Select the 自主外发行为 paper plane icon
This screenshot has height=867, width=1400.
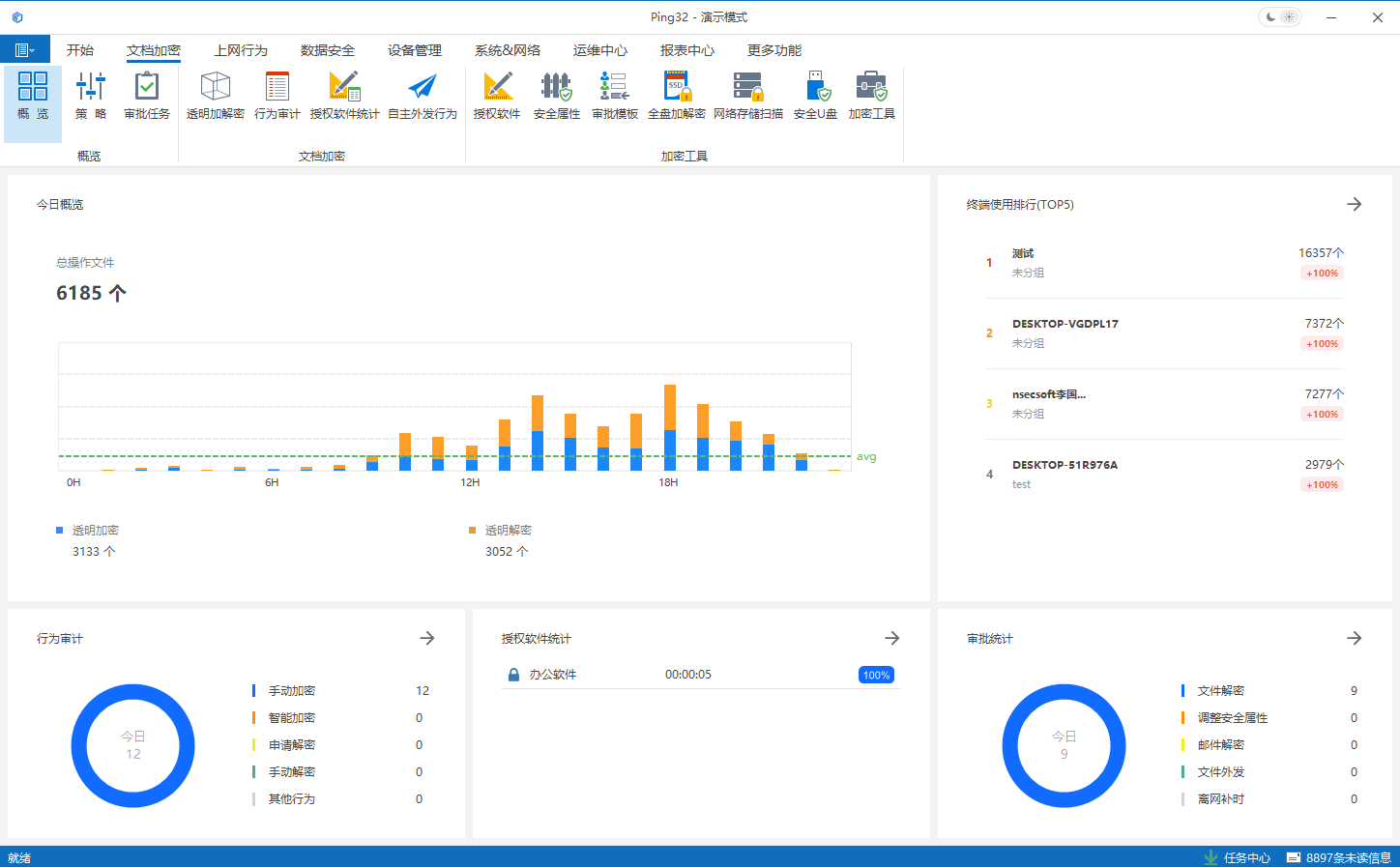pyautogui.click(x=422, y=96)
